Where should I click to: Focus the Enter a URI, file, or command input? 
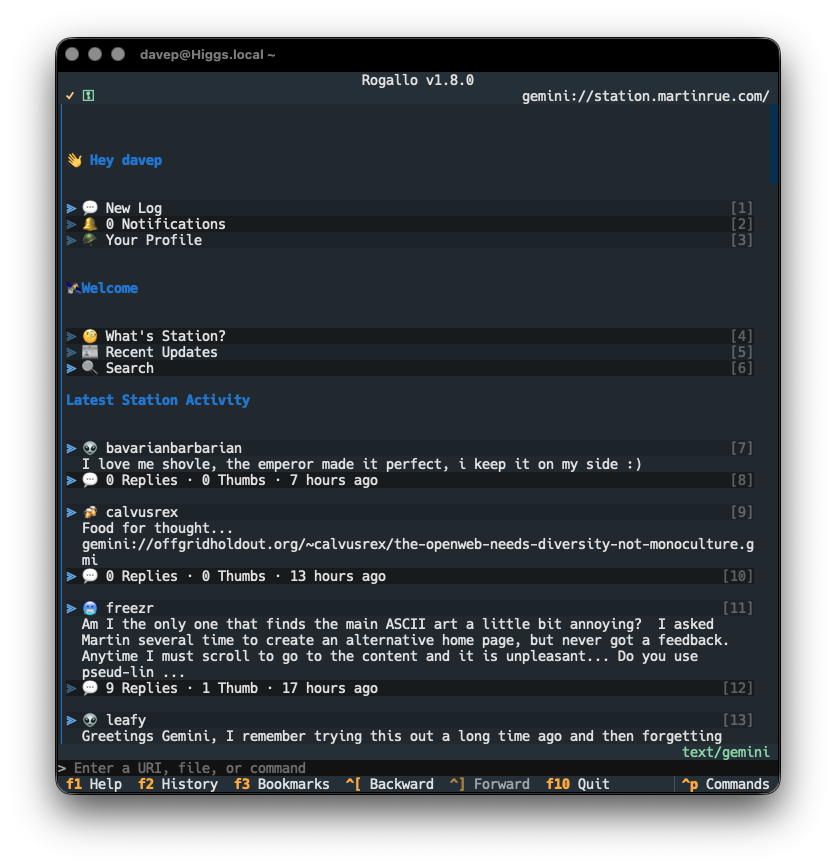[x=418, y=768]
